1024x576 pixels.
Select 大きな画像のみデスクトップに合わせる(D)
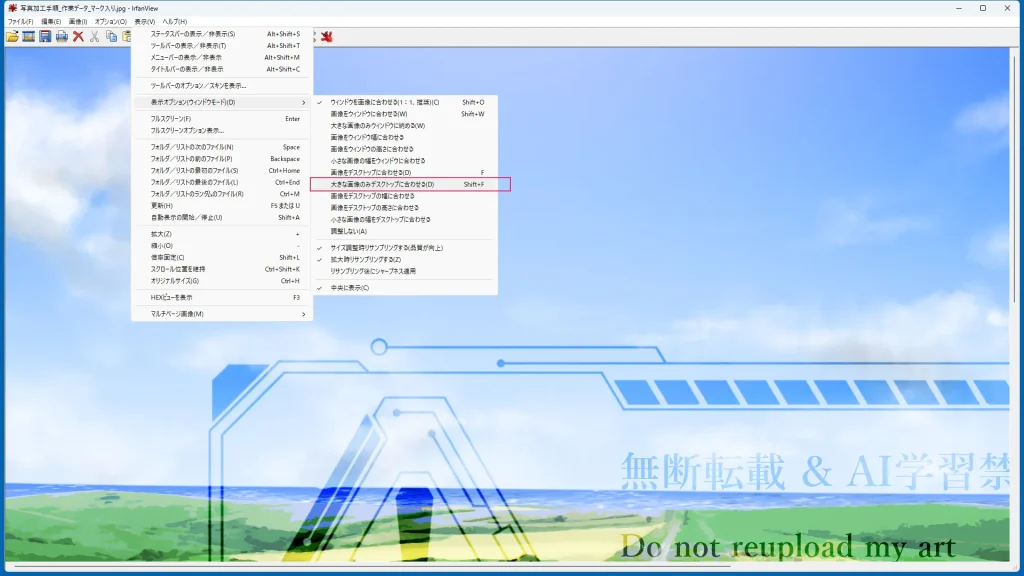404,184
